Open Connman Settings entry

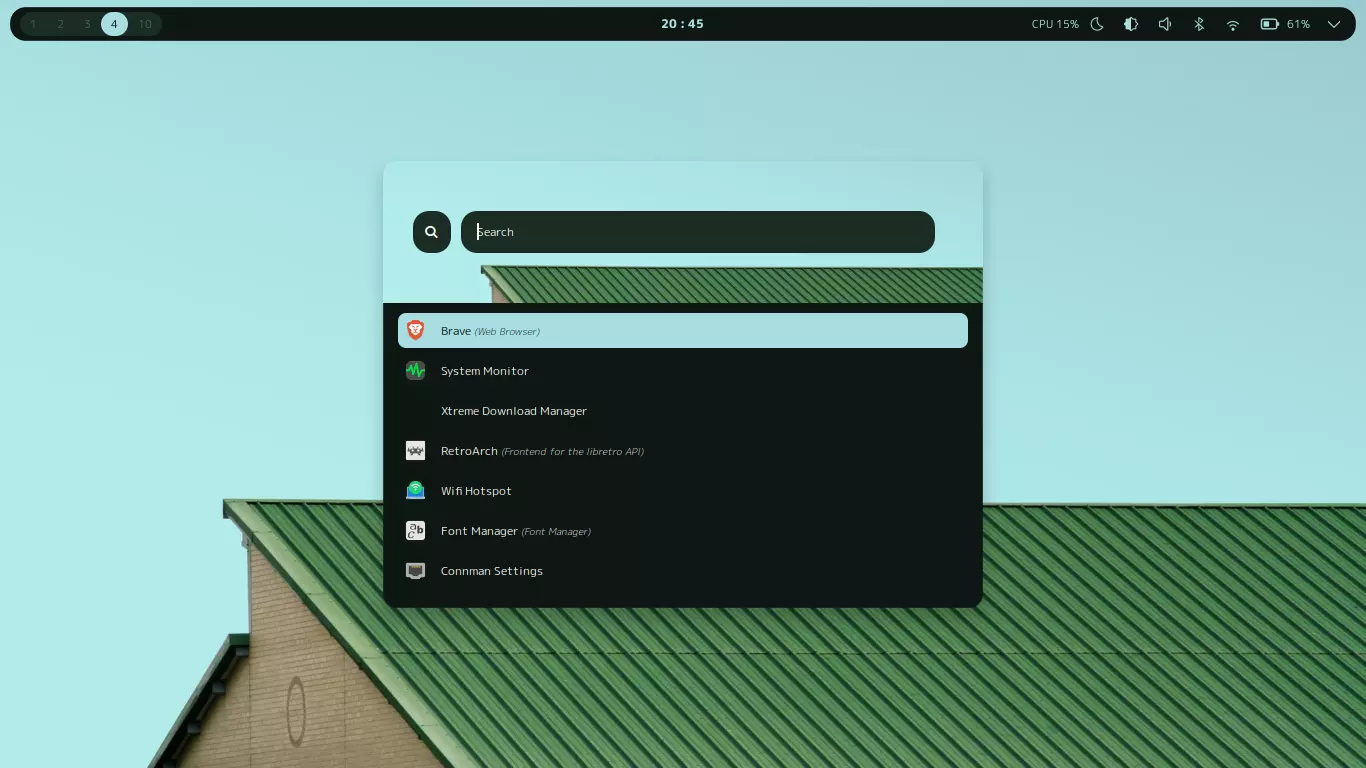pos(683,571)
